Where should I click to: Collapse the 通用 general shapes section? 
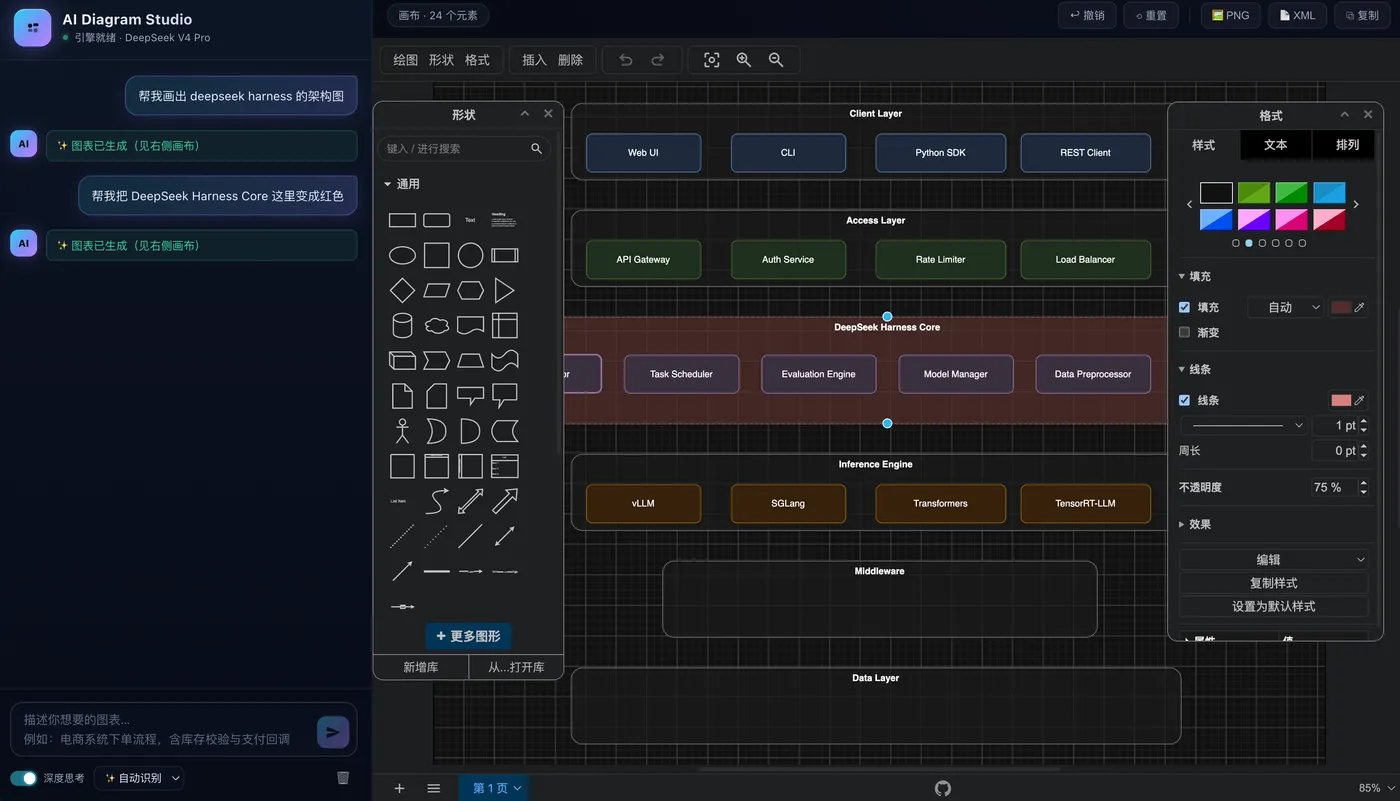402,184
